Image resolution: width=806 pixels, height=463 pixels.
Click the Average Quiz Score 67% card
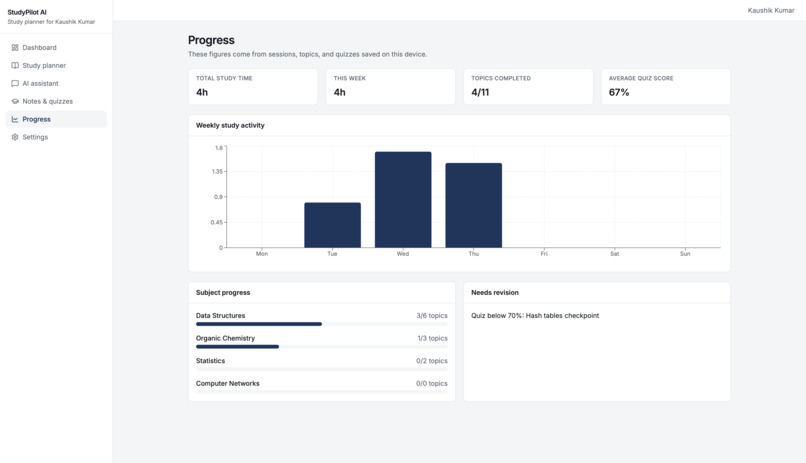tap(666, 86)
